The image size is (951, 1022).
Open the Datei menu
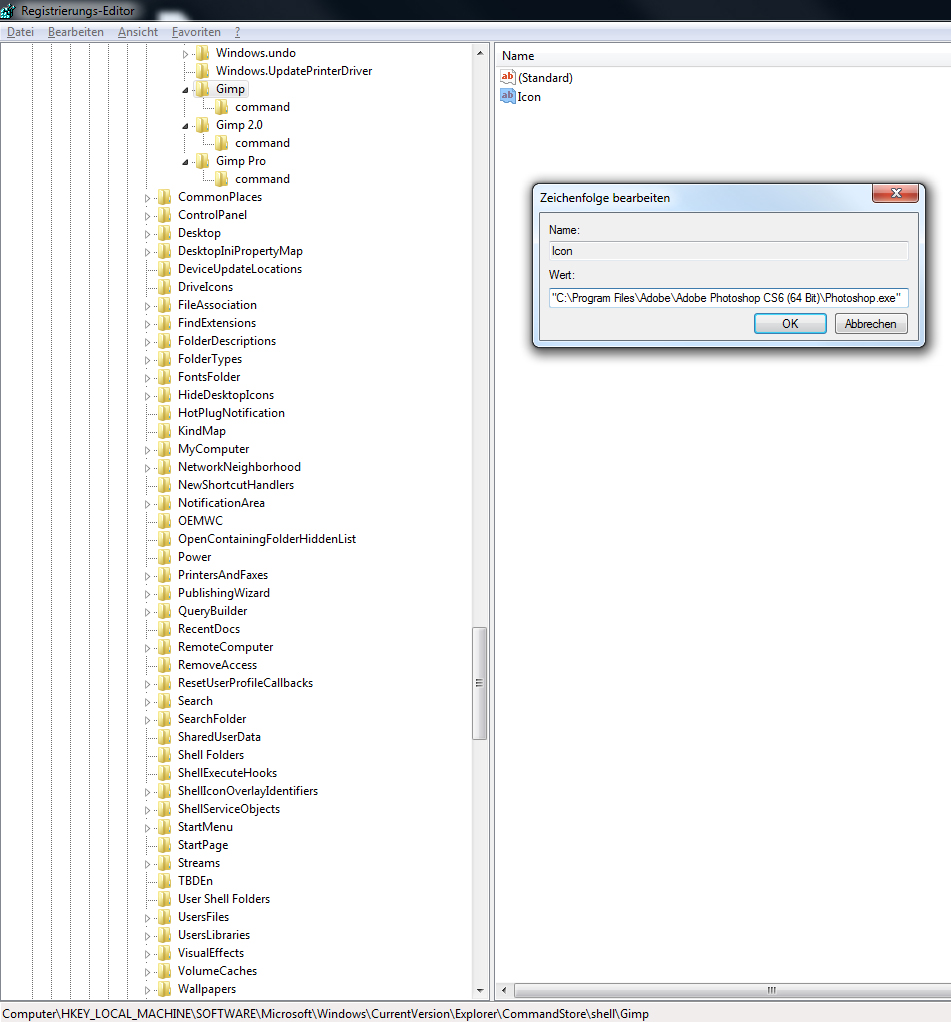pyautogui.click(x=20, y=32)
